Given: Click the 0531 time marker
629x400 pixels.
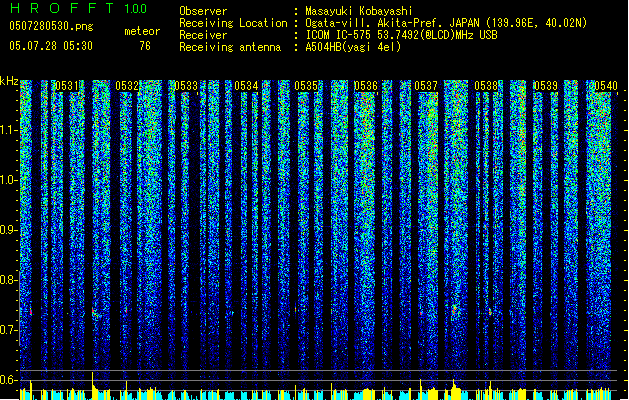Looking at the screenshot, I should click(x=67, y=86).
